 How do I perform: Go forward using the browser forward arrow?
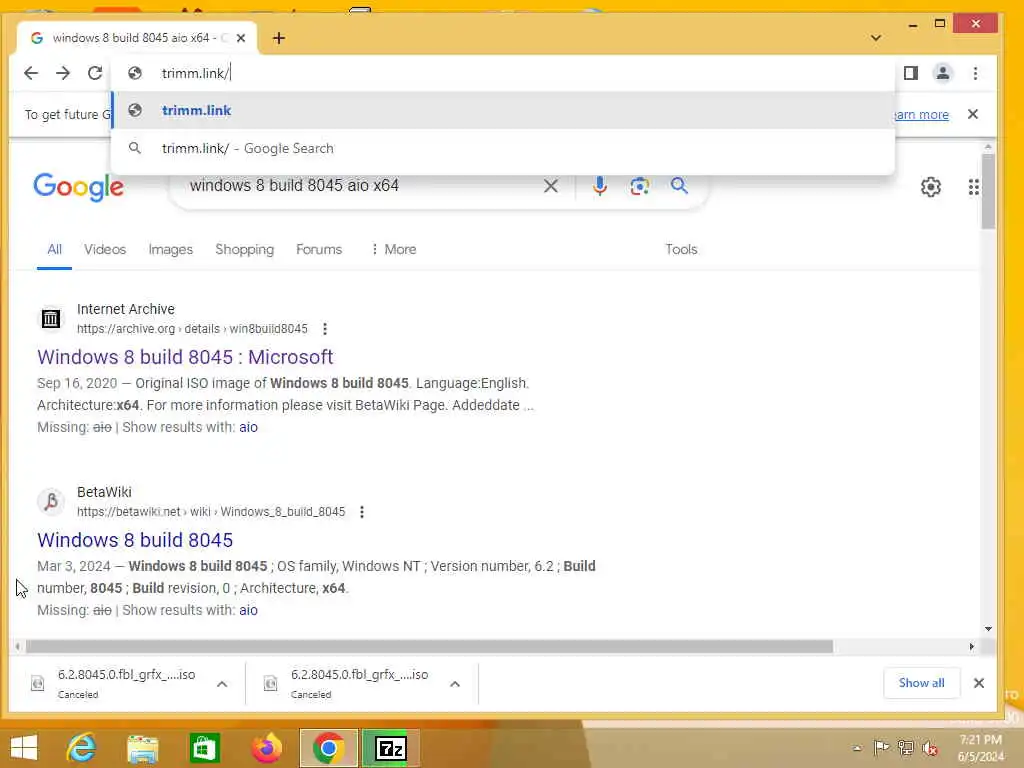(63, 73)
